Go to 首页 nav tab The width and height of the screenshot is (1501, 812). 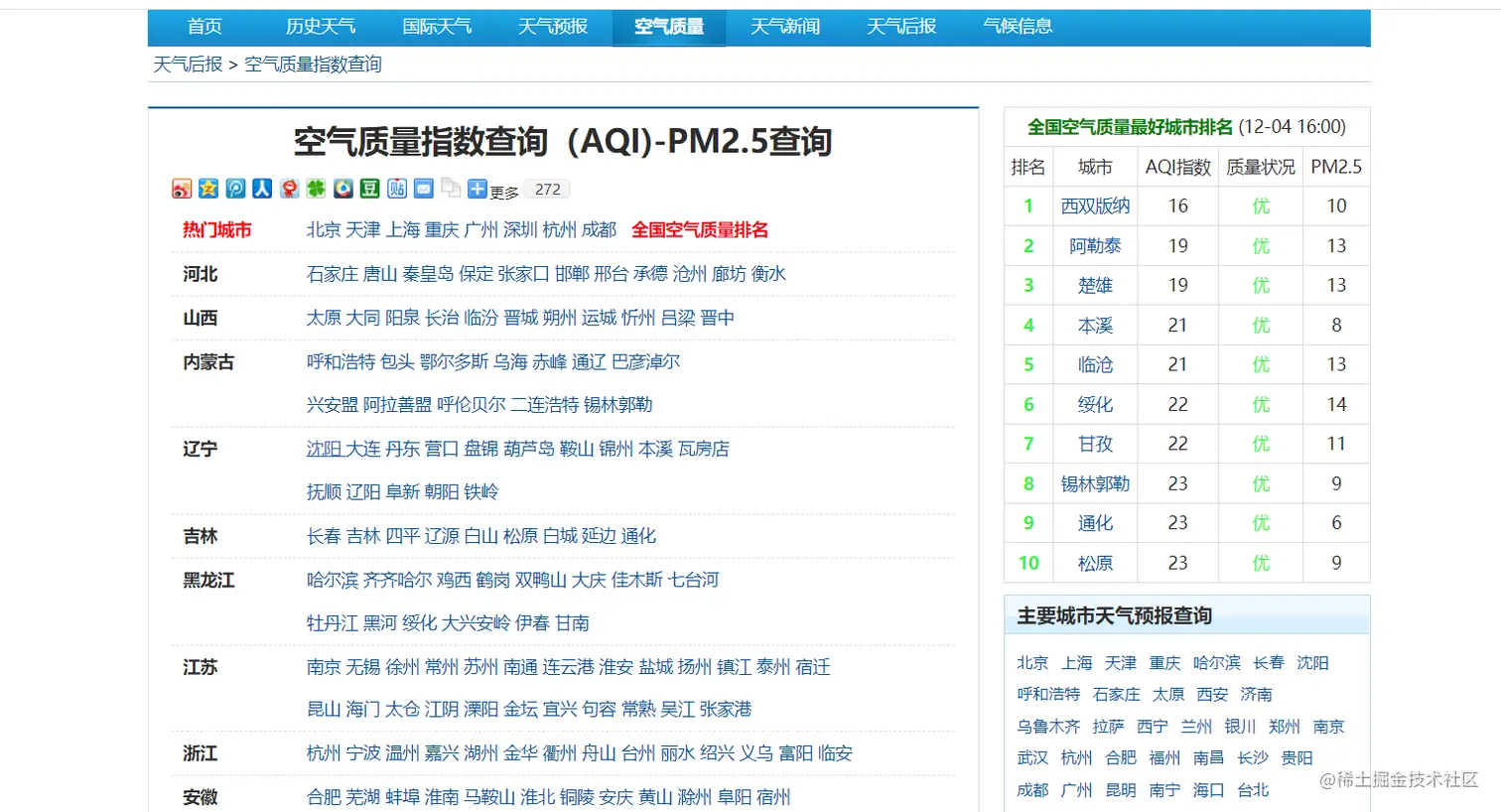[x=205, y=27]
